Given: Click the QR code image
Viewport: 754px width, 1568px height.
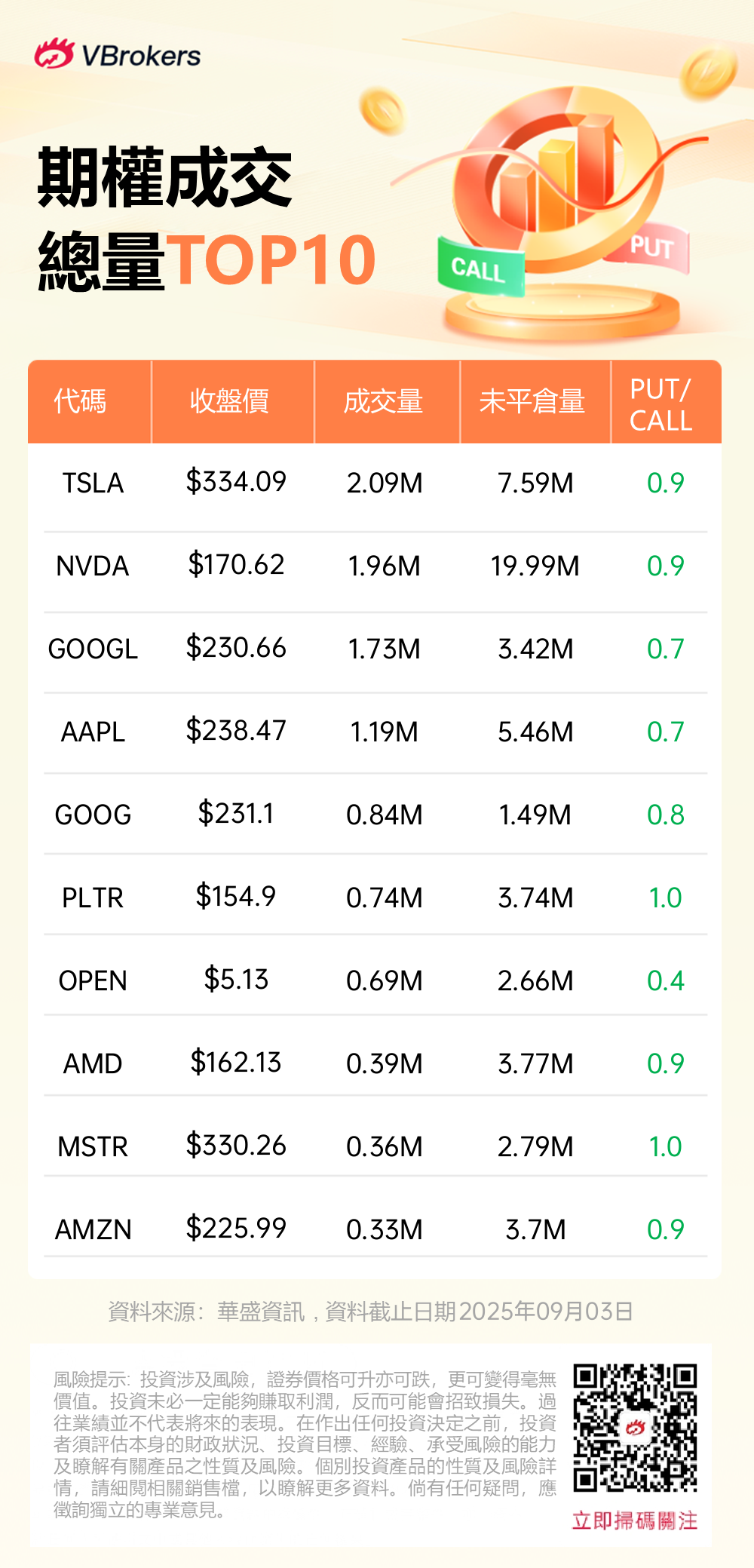Looking at the screenshot, I should pyautogui.click(x=635, y=1427).
